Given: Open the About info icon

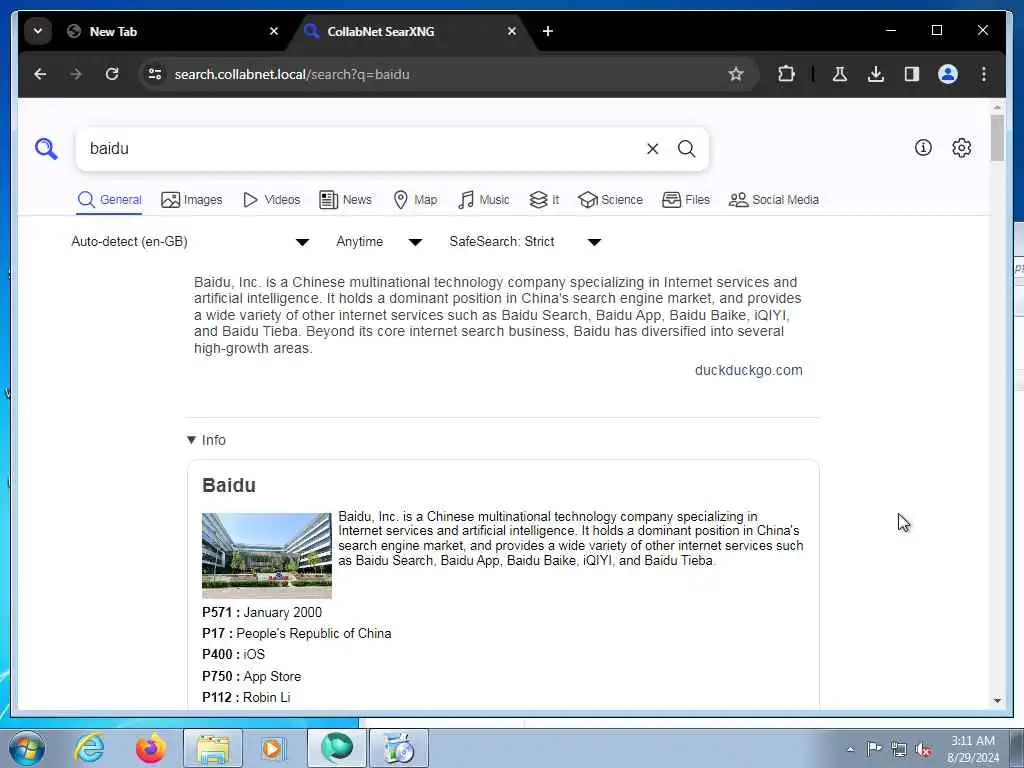Looking at the screenshot, I should [923, 148].
